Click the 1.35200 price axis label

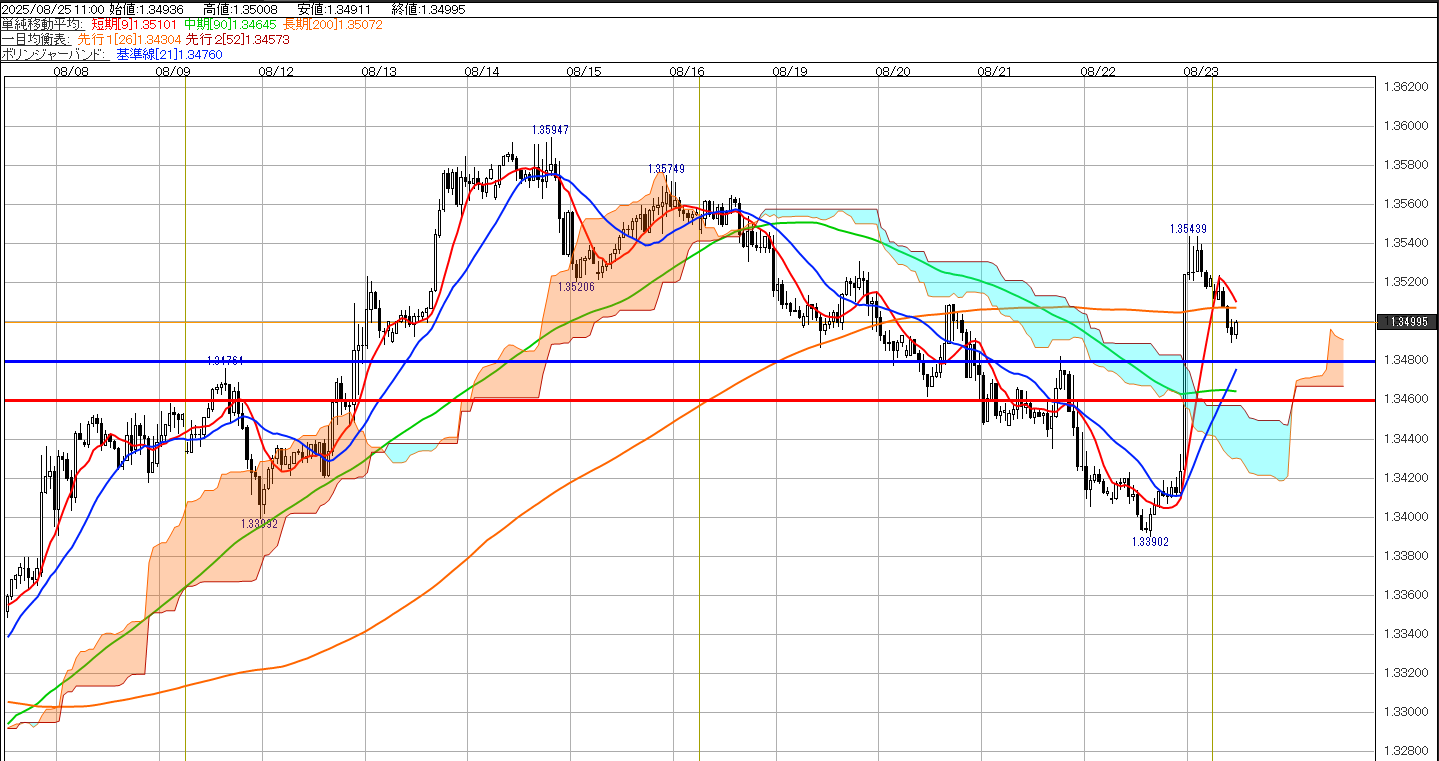[1405, 282]
